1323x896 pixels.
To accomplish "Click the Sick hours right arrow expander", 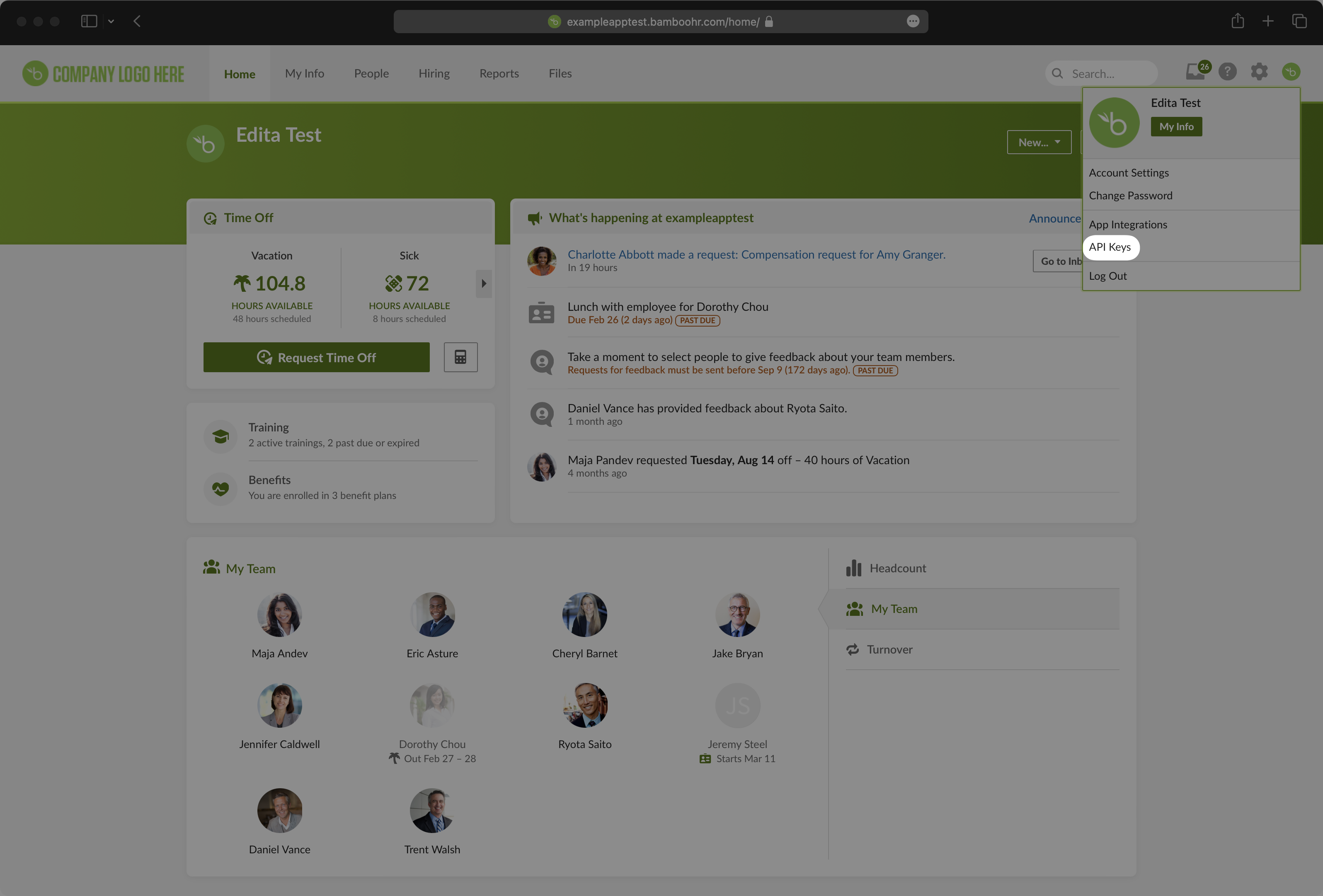I will [x=484, y=283].
